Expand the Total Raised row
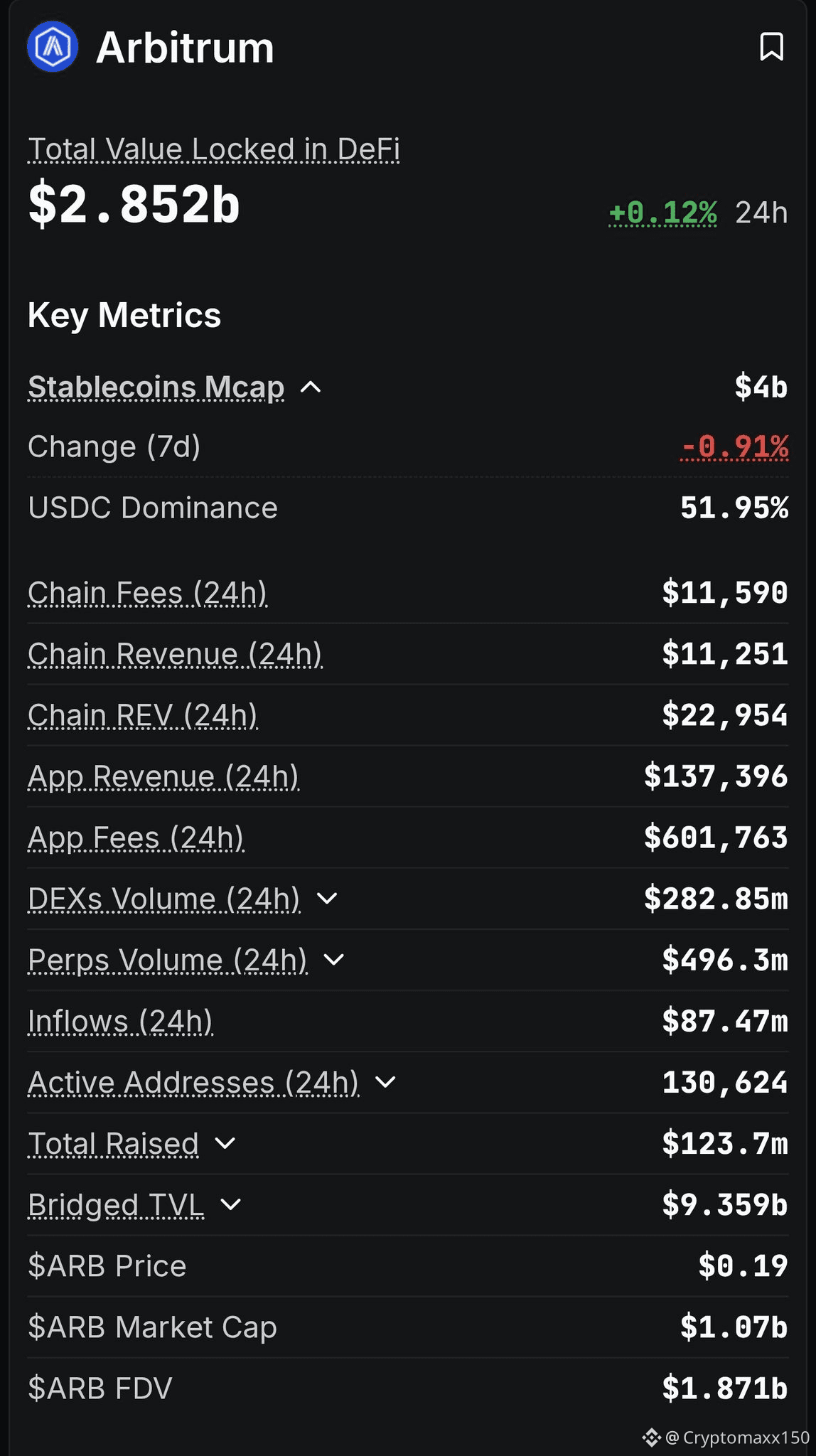816x1456 pixels. click(225, 1143)
